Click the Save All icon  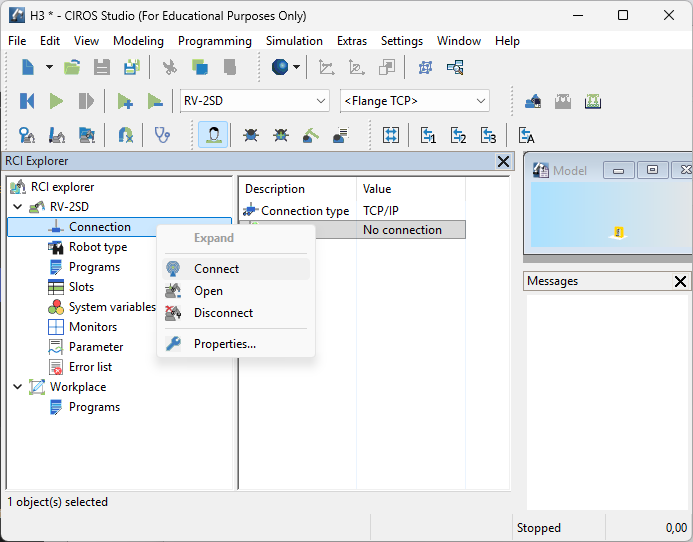tap(132, 68)
